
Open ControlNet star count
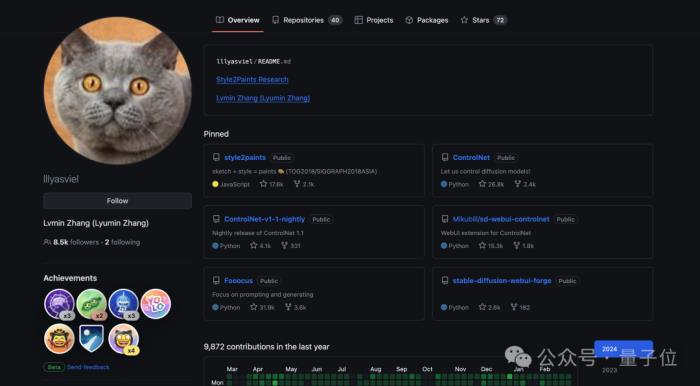pyautogui.click(x=491, y=184)
